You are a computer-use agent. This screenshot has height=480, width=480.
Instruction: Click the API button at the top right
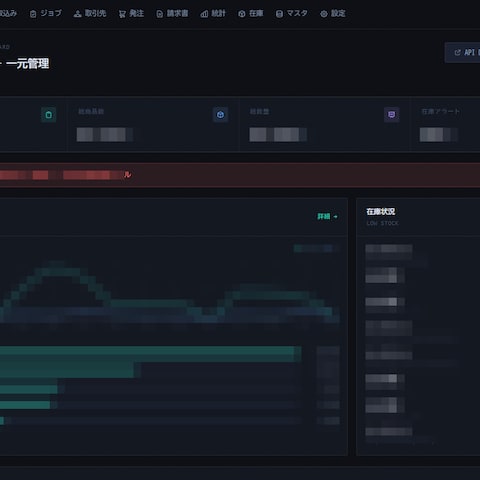pyautogui.click(x=463, y=52)
